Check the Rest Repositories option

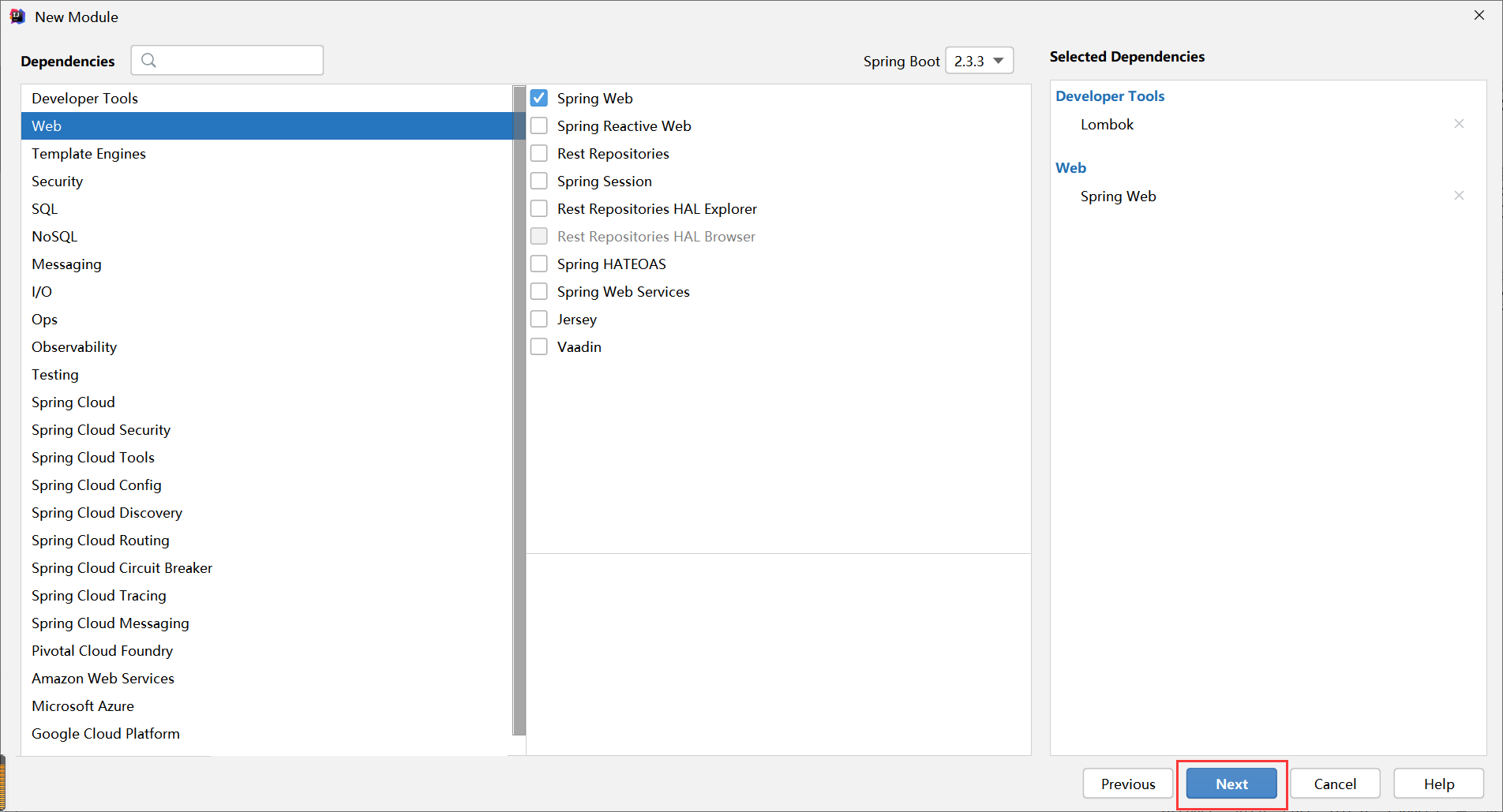point(539,153)
